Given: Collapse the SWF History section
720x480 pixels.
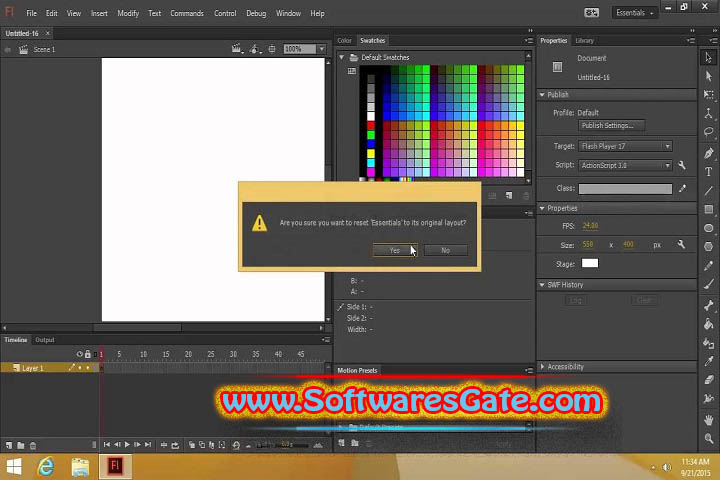Looking at the screenshot, I should [x=542, y=285].
